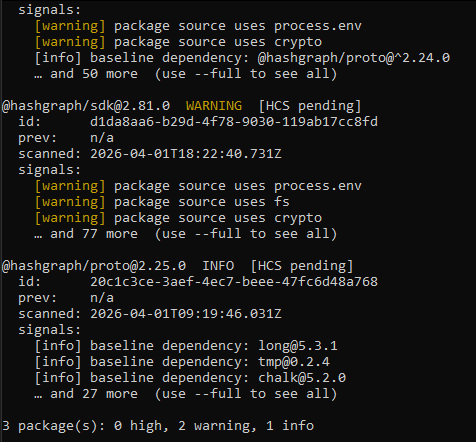476x442 pixels.
Task: Click scanned time '2026-04-01T09:19:46.031Z'
Action: pos(186,314)
